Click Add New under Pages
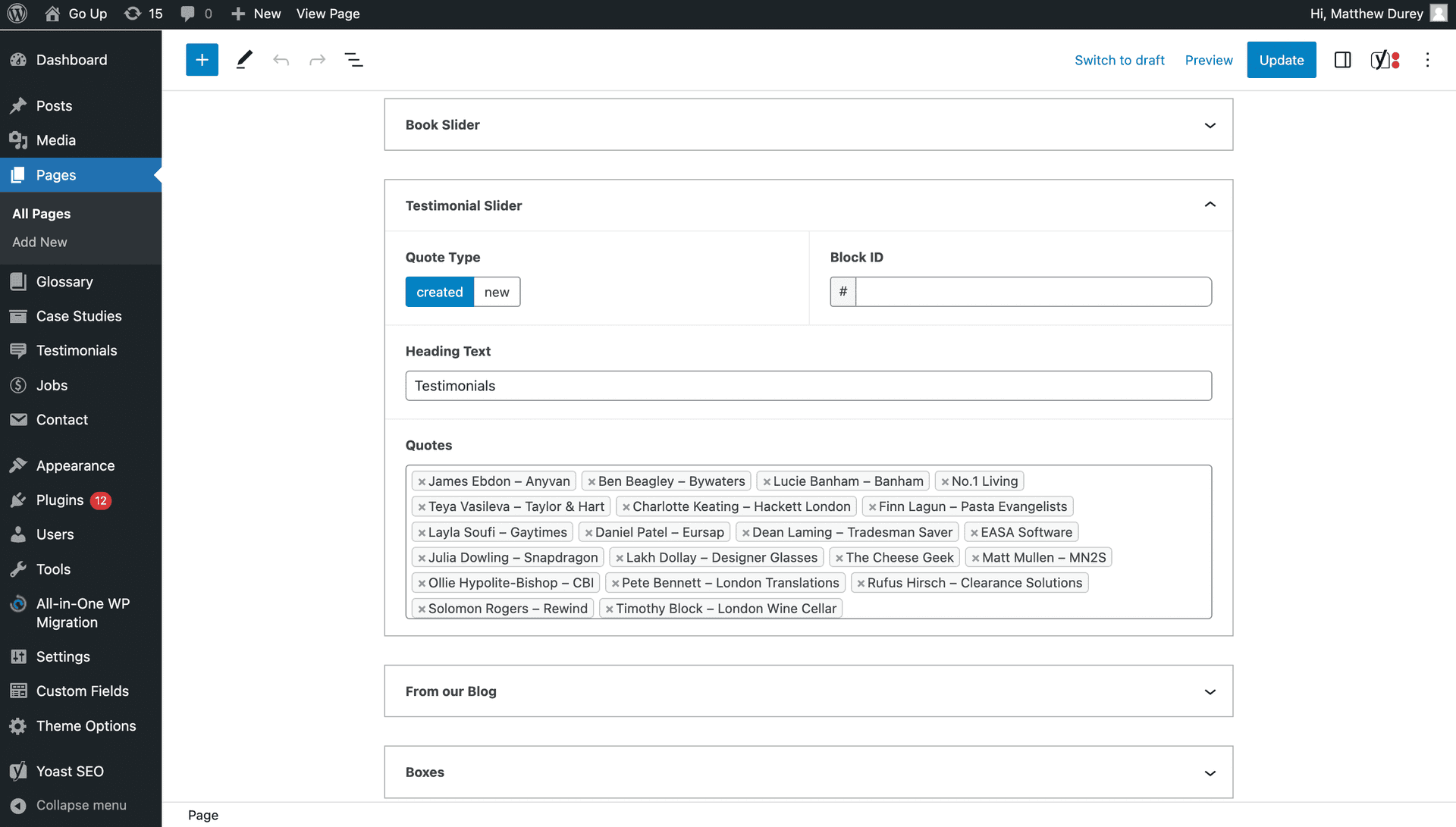The image size is (1456, 827). [x=39, y=242]
